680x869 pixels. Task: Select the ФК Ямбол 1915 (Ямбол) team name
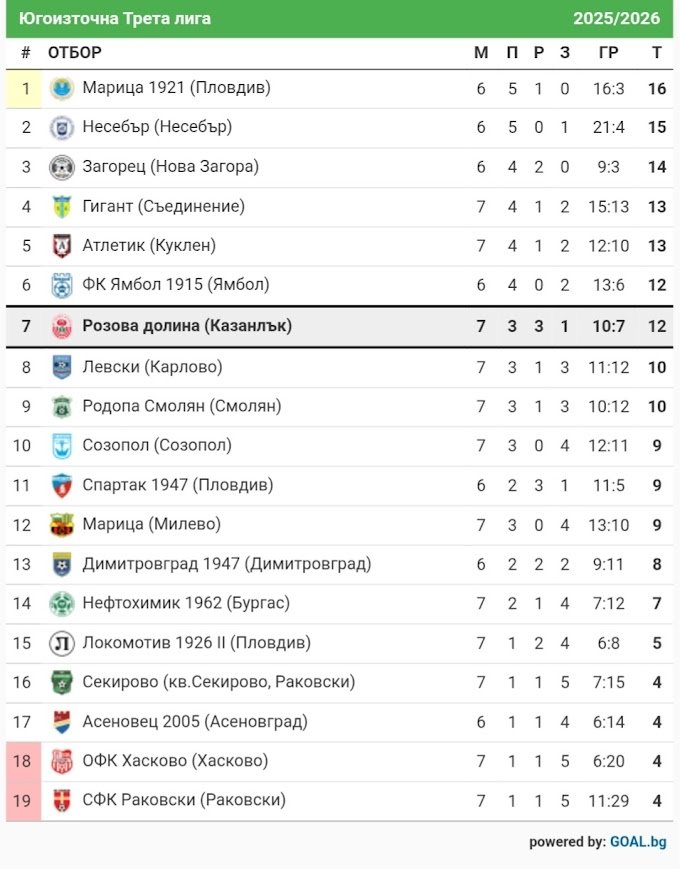(176, 285)
